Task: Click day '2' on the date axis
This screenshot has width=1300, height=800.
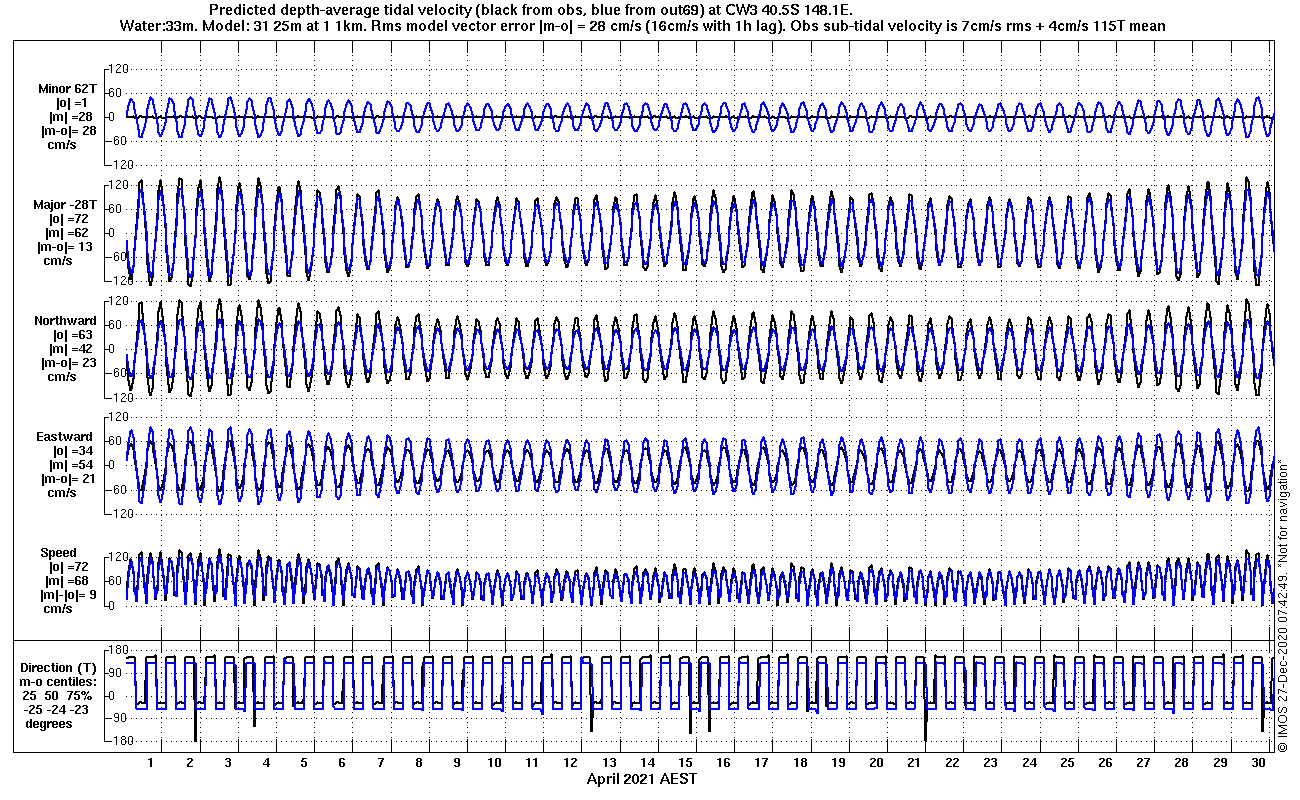Action: coord(189,763)
